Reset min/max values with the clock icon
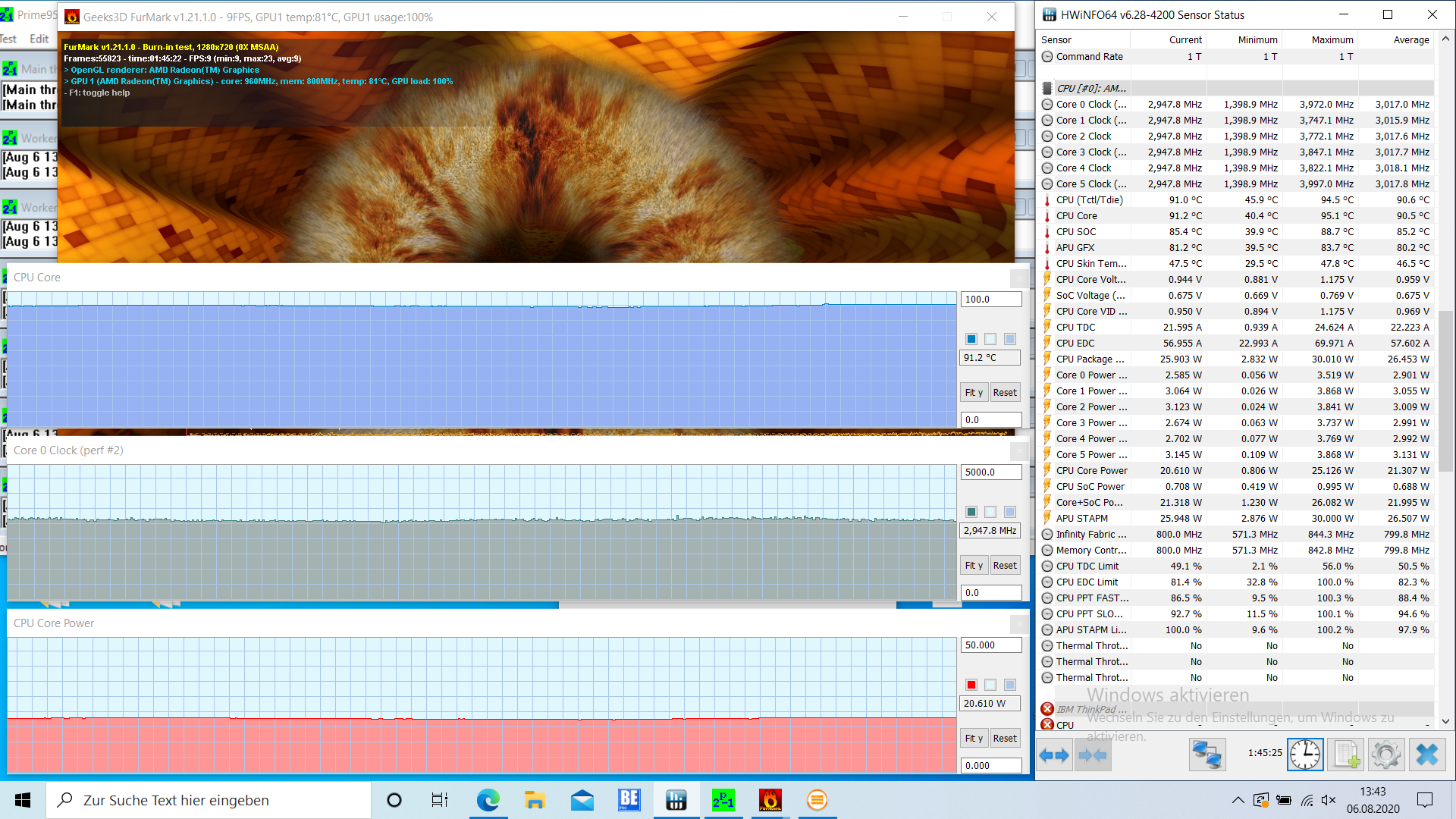 (1305, 755)
